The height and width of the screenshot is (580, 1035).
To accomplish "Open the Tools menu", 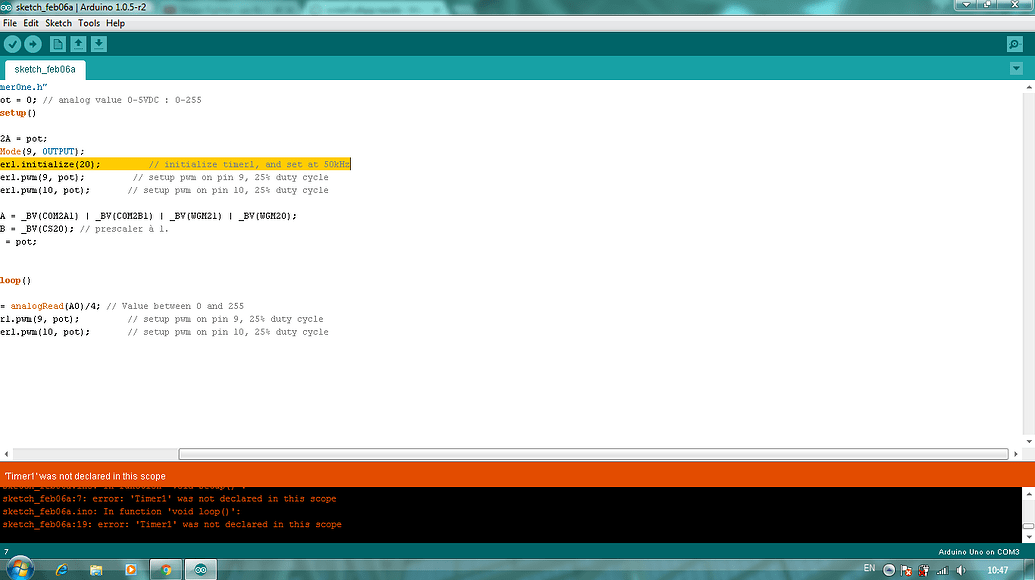I will (89, 22).
